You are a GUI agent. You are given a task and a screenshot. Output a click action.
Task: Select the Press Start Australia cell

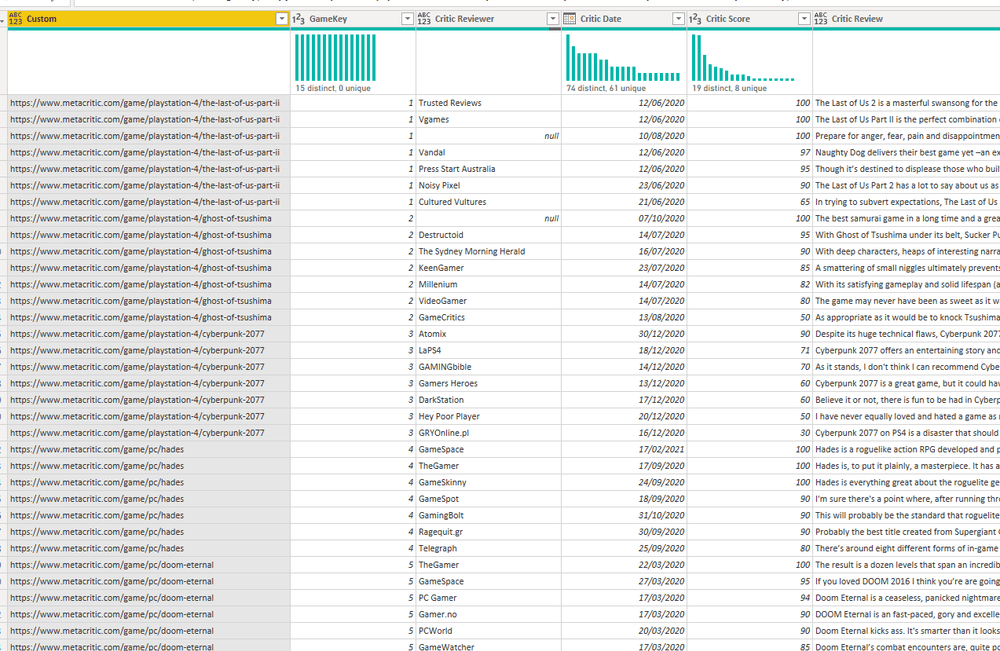[x=489, y=170]
